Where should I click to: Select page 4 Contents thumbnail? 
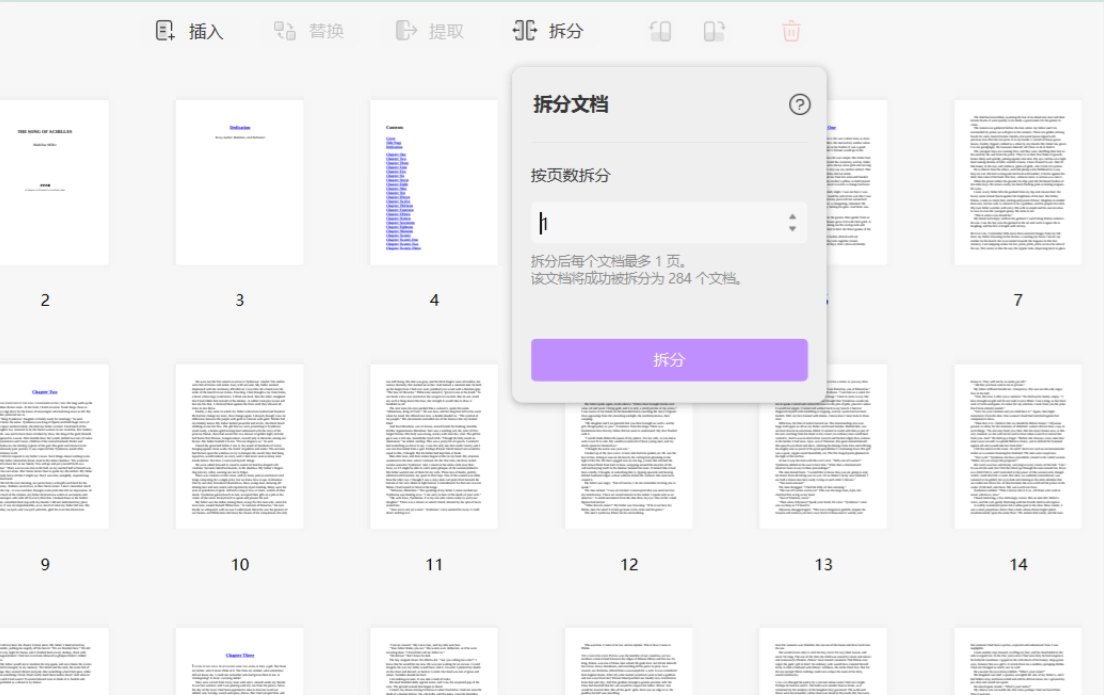pyautogui.click(x=434, y=182)
